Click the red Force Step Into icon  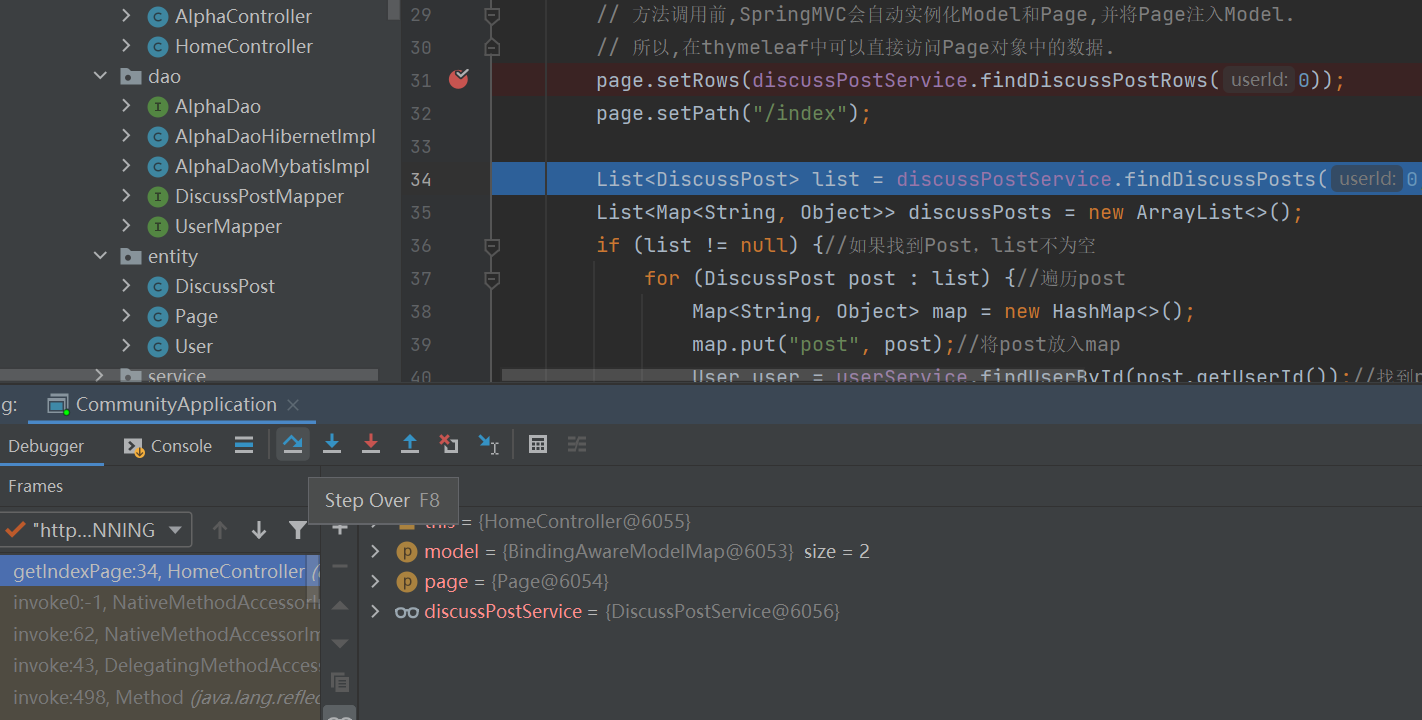tap(371, 445)
